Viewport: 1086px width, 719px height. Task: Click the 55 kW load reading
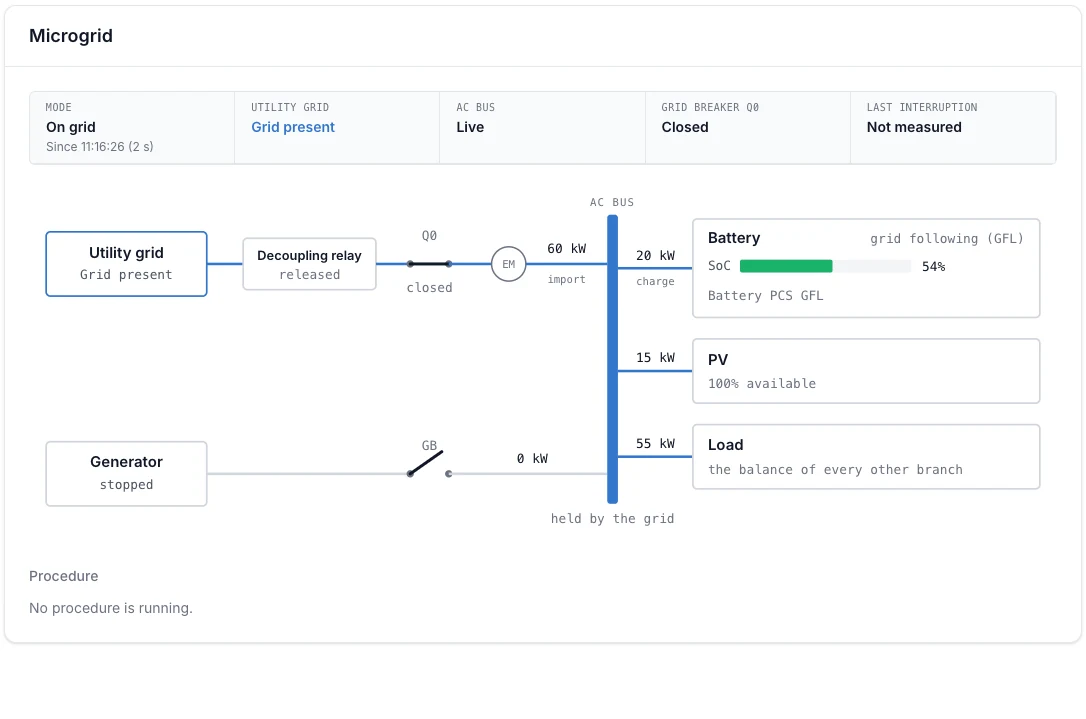[x=655, y=443]
